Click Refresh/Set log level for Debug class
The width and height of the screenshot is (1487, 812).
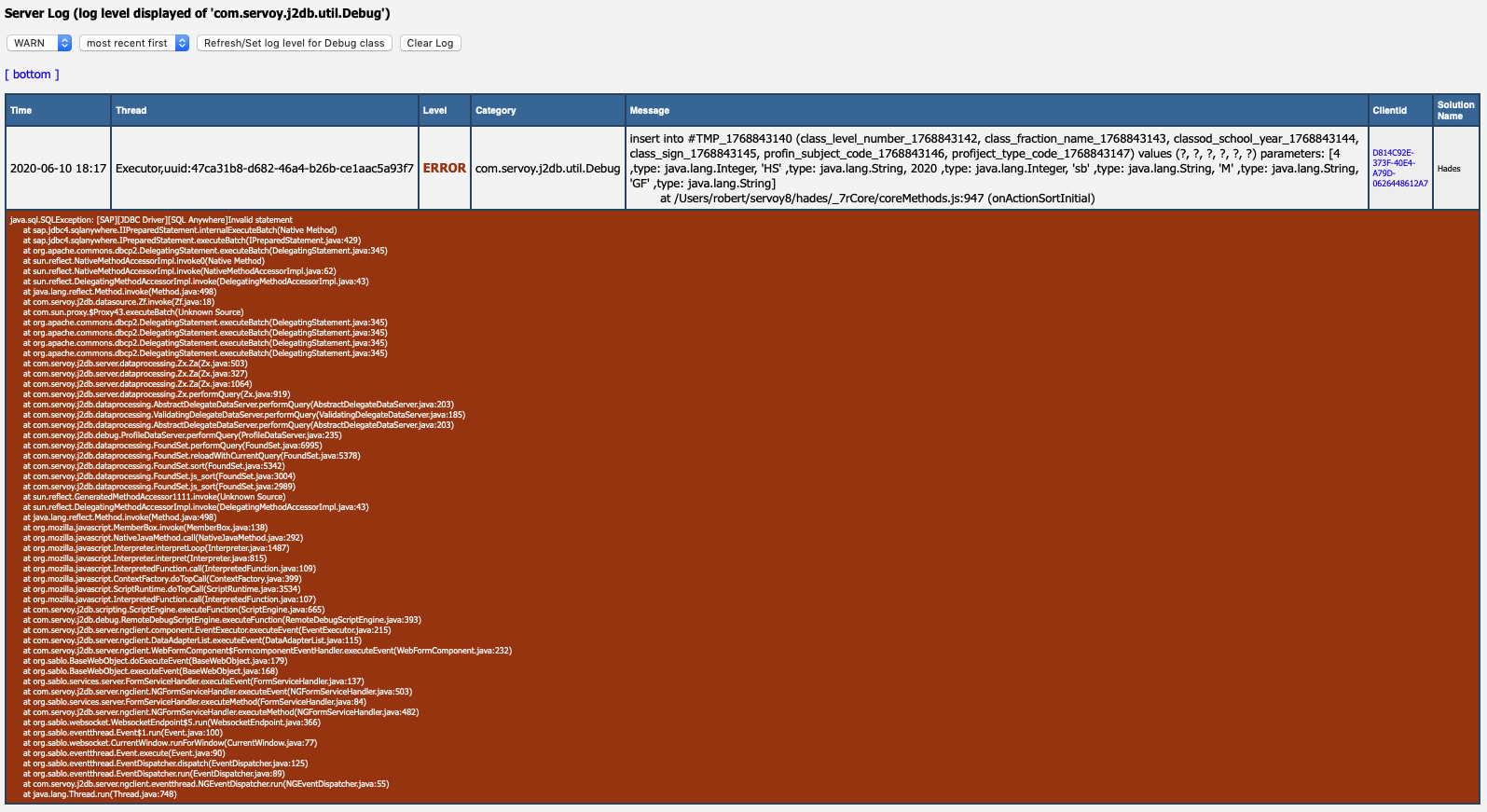pyautogui.click(x=294, y=43)
